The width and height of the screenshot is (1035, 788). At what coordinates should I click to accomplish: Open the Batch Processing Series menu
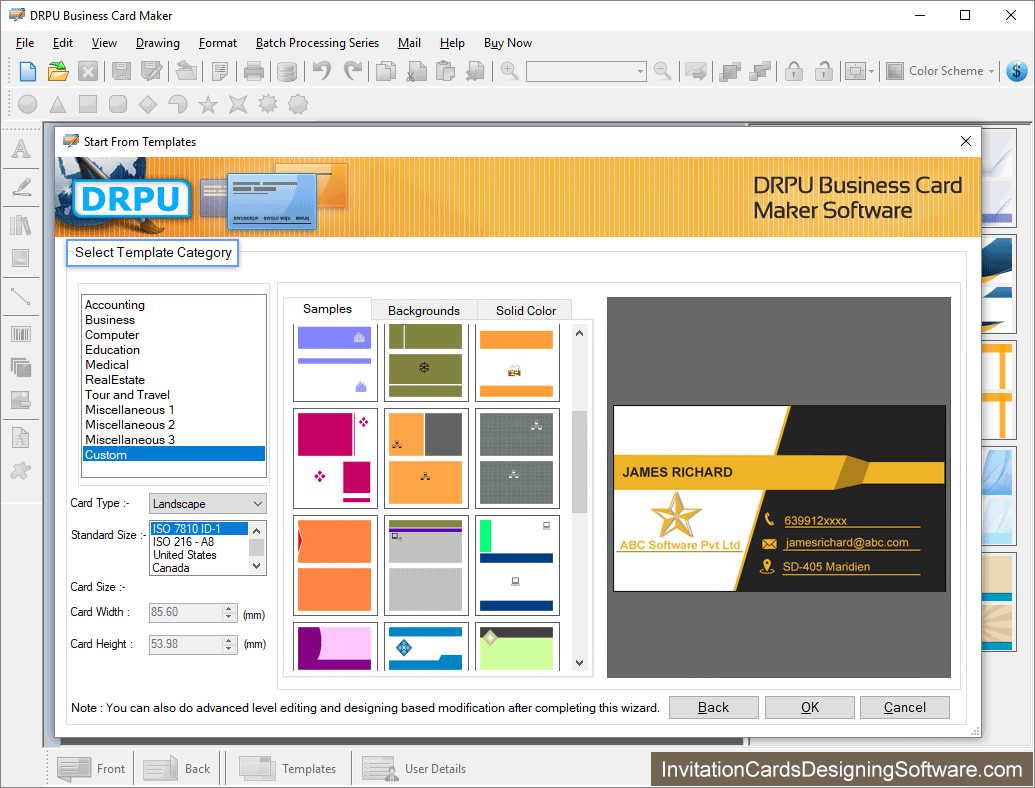317,43
